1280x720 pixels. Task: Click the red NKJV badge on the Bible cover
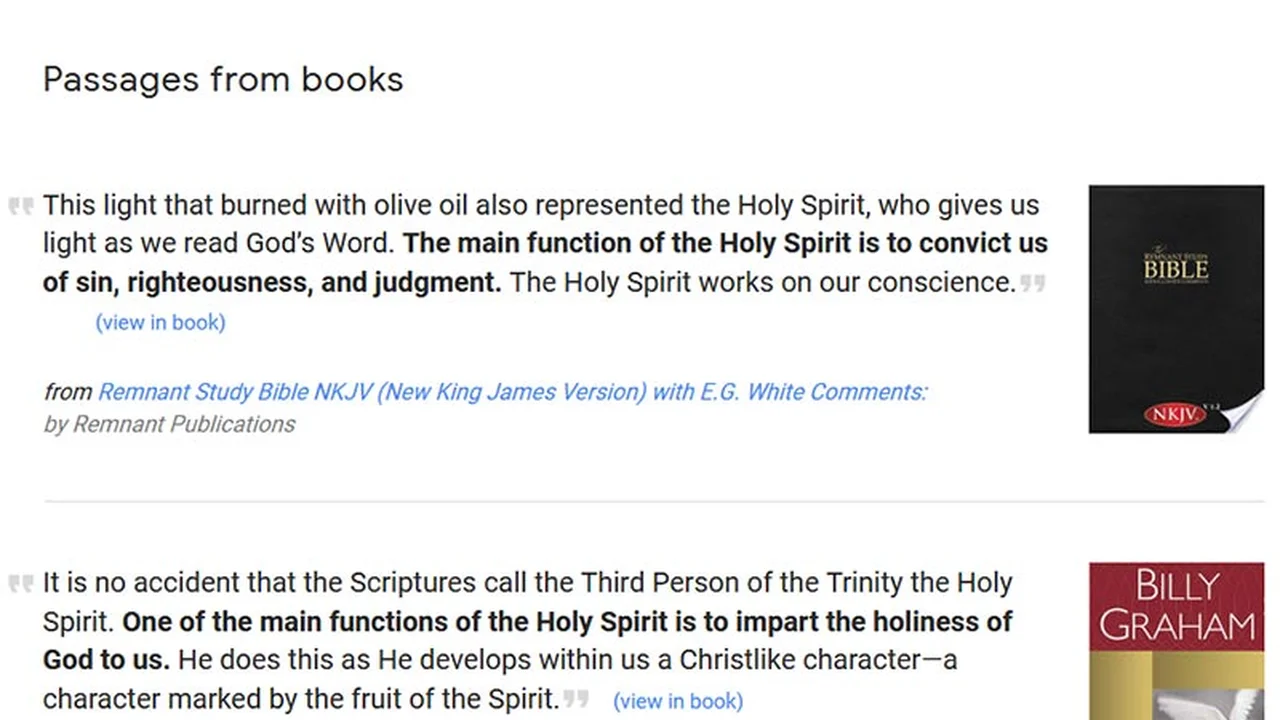(x=1174, y=413)
